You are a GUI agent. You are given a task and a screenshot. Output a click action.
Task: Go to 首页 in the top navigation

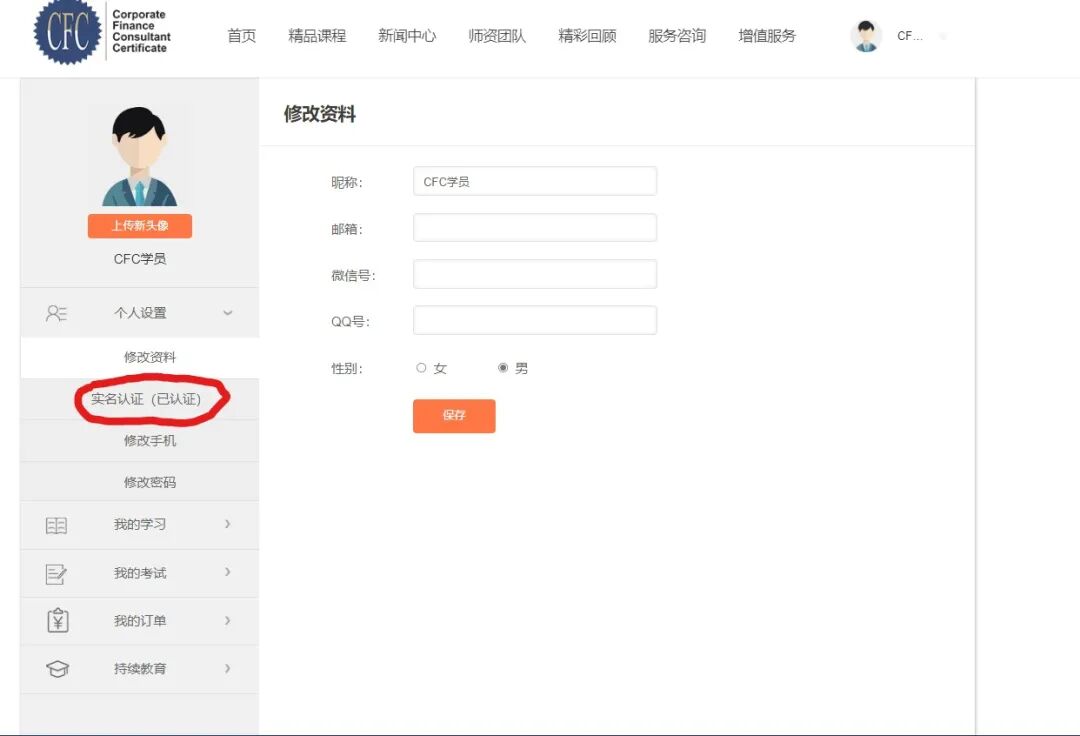pos(242,36)
